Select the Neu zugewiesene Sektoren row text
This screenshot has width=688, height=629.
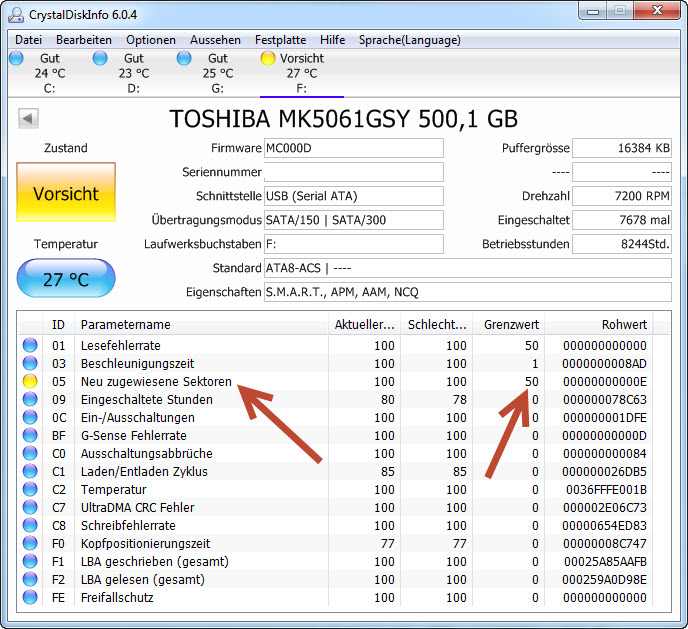click(x=156, y=382)
